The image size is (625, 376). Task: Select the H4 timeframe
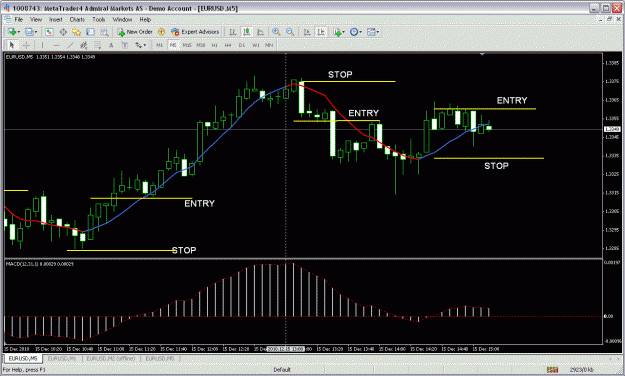[228, 45]
